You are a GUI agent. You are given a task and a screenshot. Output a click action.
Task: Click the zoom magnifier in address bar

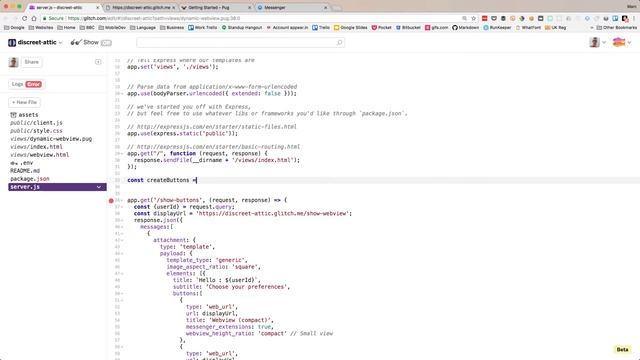(464, 18)
